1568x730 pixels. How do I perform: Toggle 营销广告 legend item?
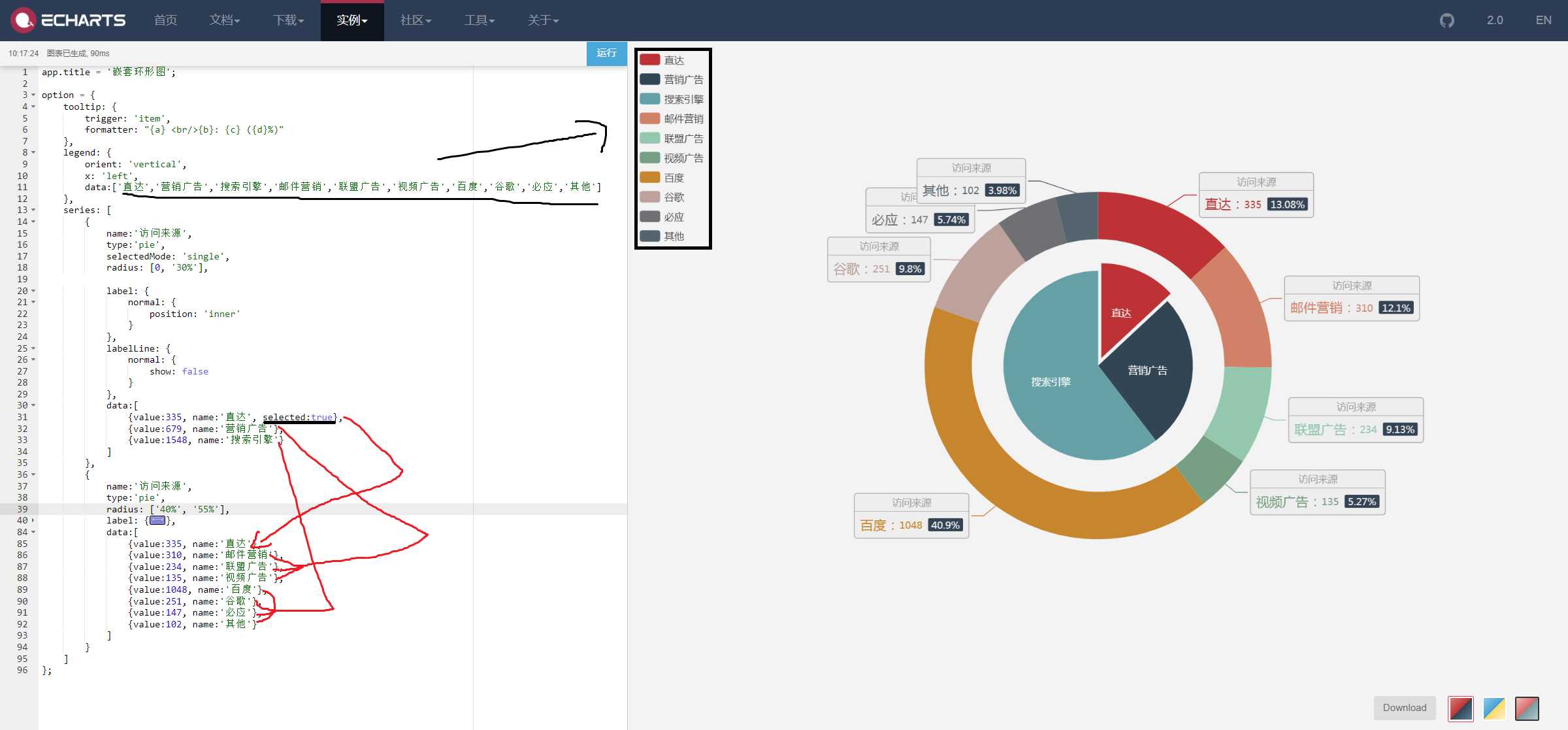click(x=672, y=80)
